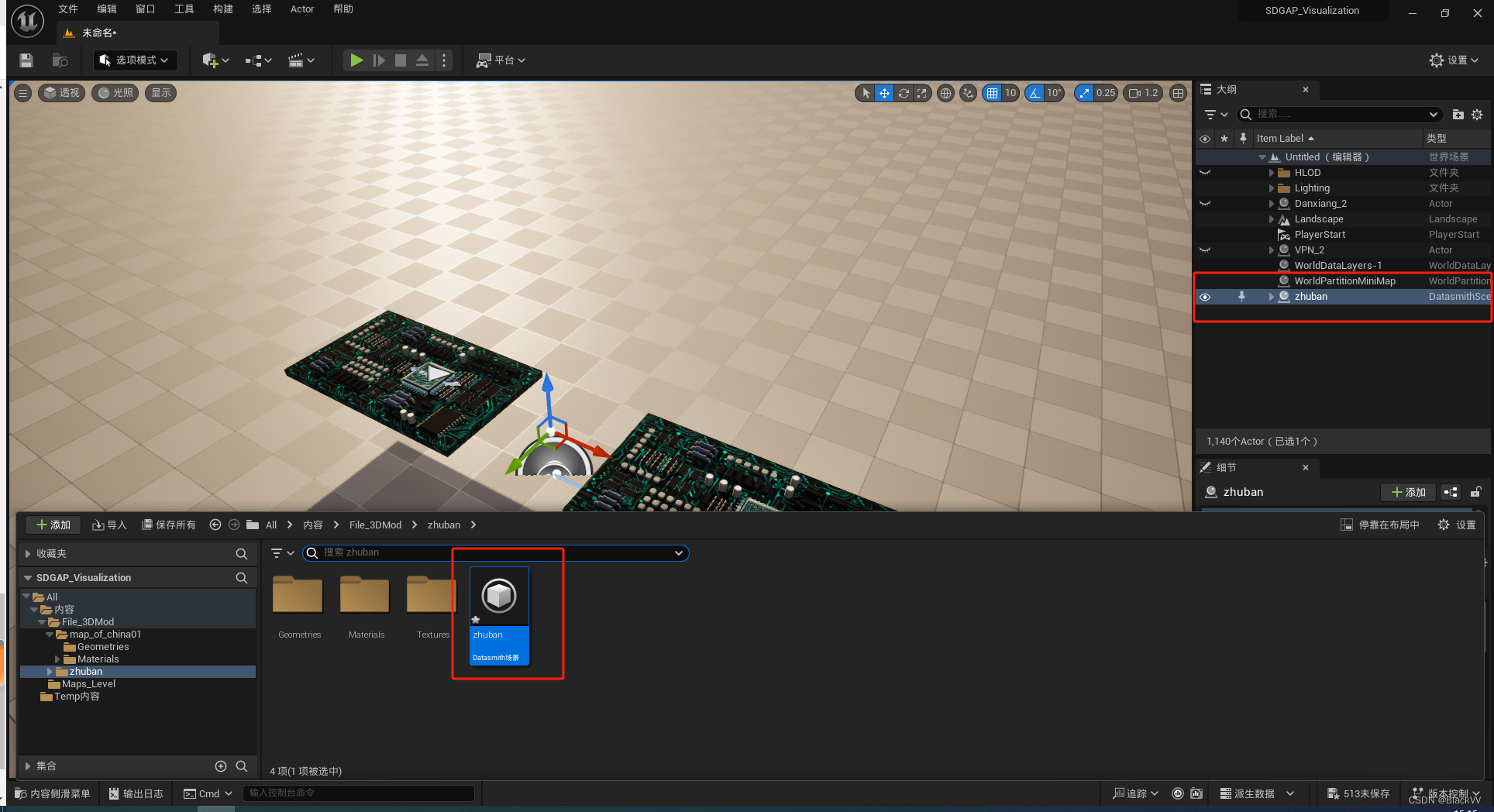
Task: Click the 保存所有 save all button
Action: tap(169, 525)
